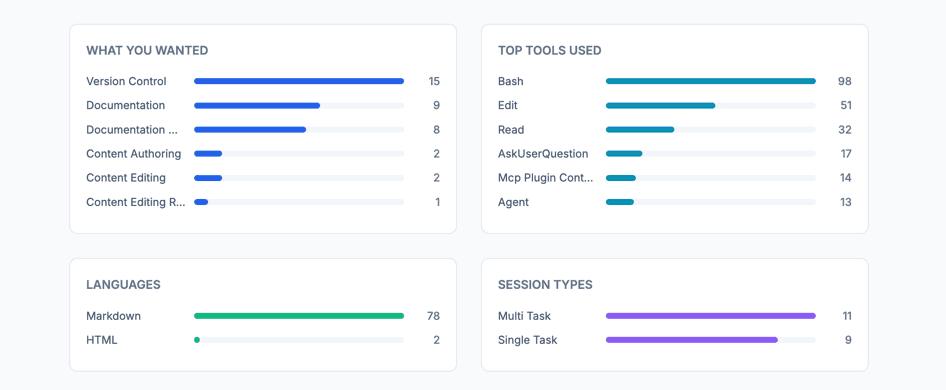Click the value 78 beside Markdown
This screenshot has width=946, height=390.
tap(434, 316)
